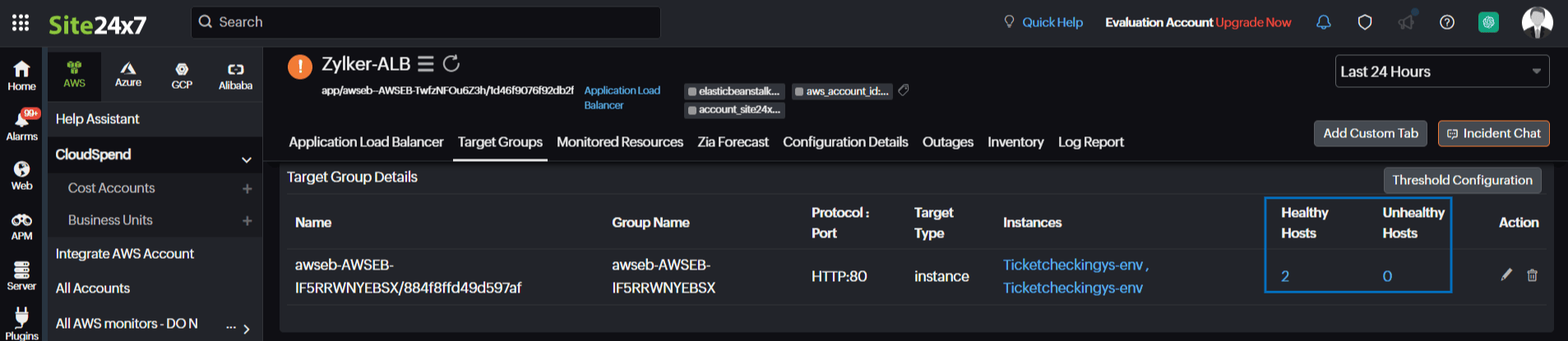This screenshot has width=1568, height=341.
Task: Collapse the CloudSpend section
Action: coord(246,159)
